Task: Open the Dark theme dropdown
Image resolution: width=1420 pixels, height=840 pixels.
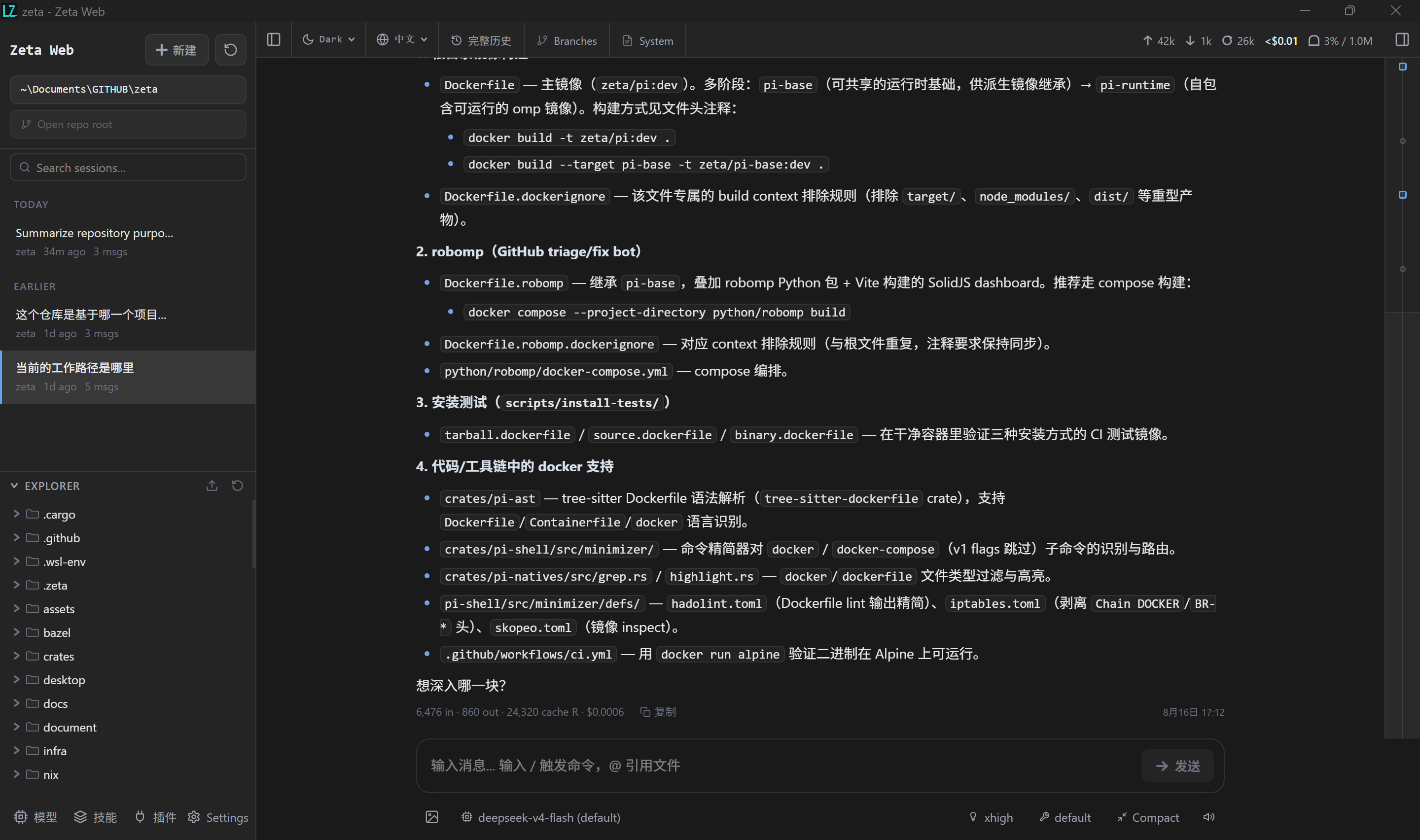Action: click(x=329, y=39)
